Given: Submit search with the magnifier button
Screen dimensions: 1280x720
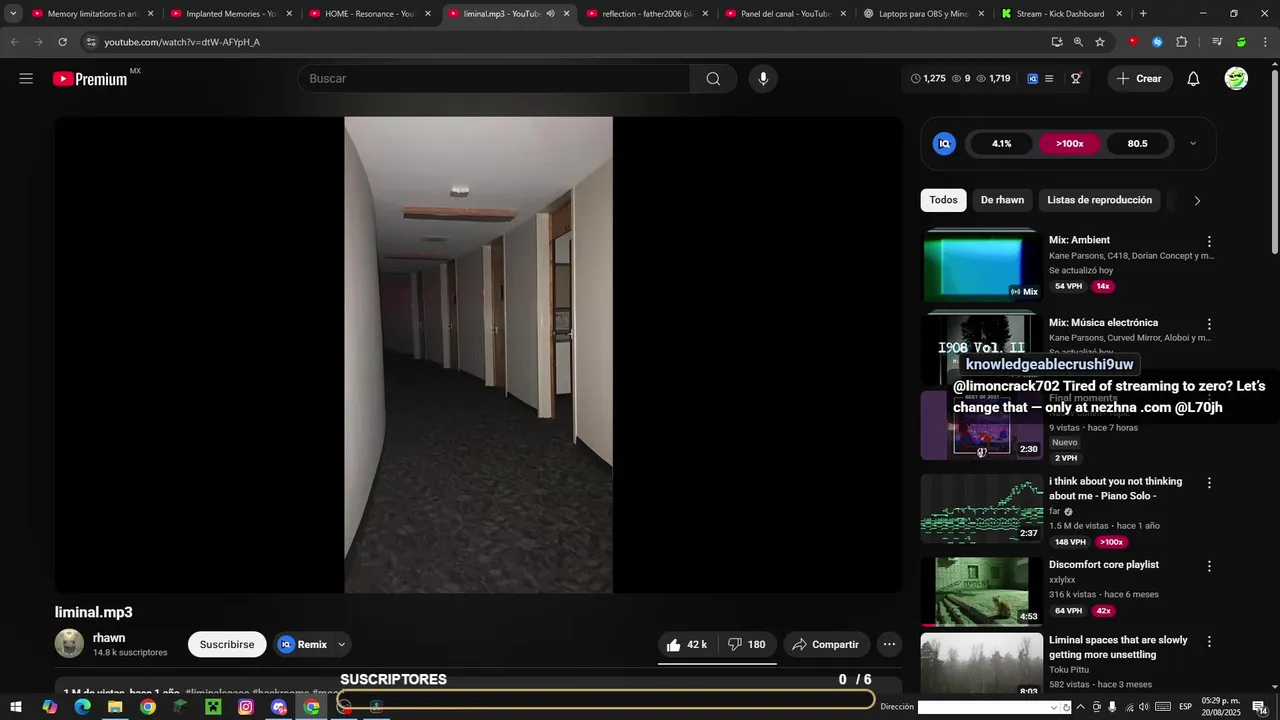Looking at the screenshot, I should tap(713, 79).
